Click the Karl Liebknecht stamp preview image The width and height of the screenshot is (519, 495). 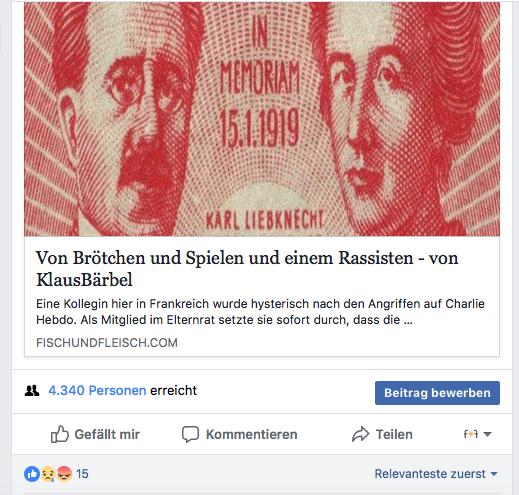click(x=262, y=119)
